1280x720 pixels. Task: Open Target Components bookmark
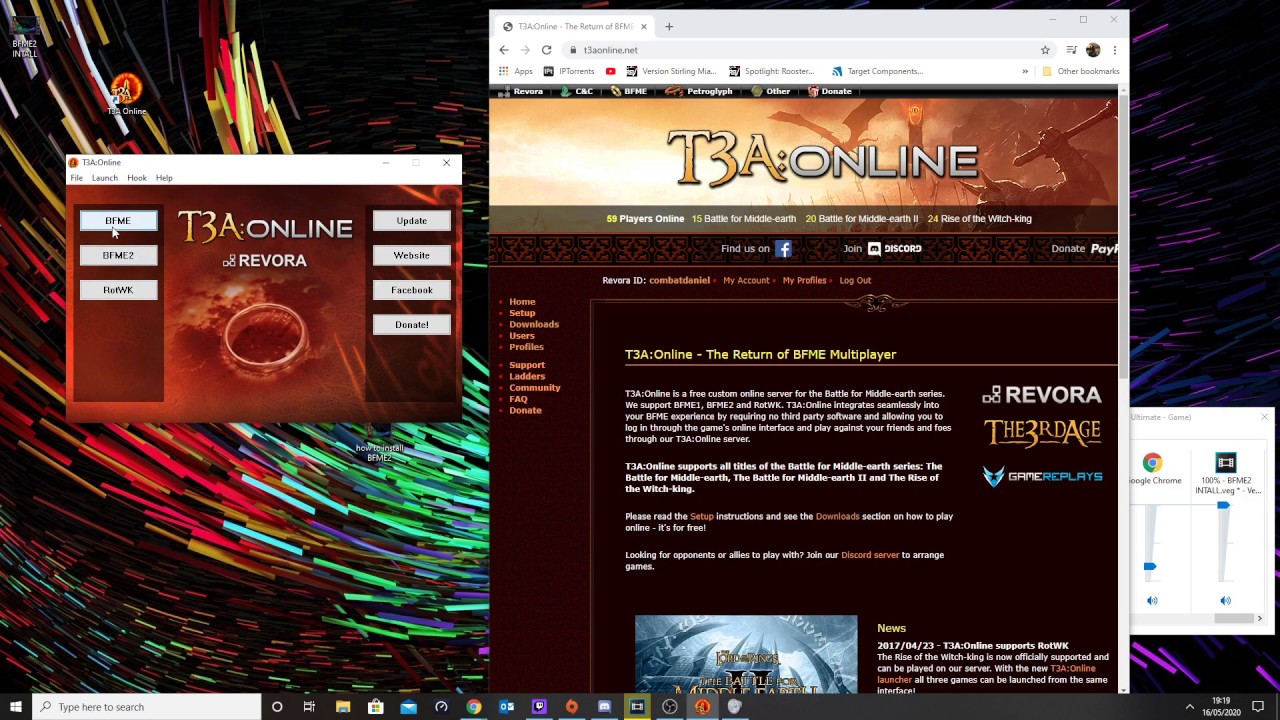point(877,71)
